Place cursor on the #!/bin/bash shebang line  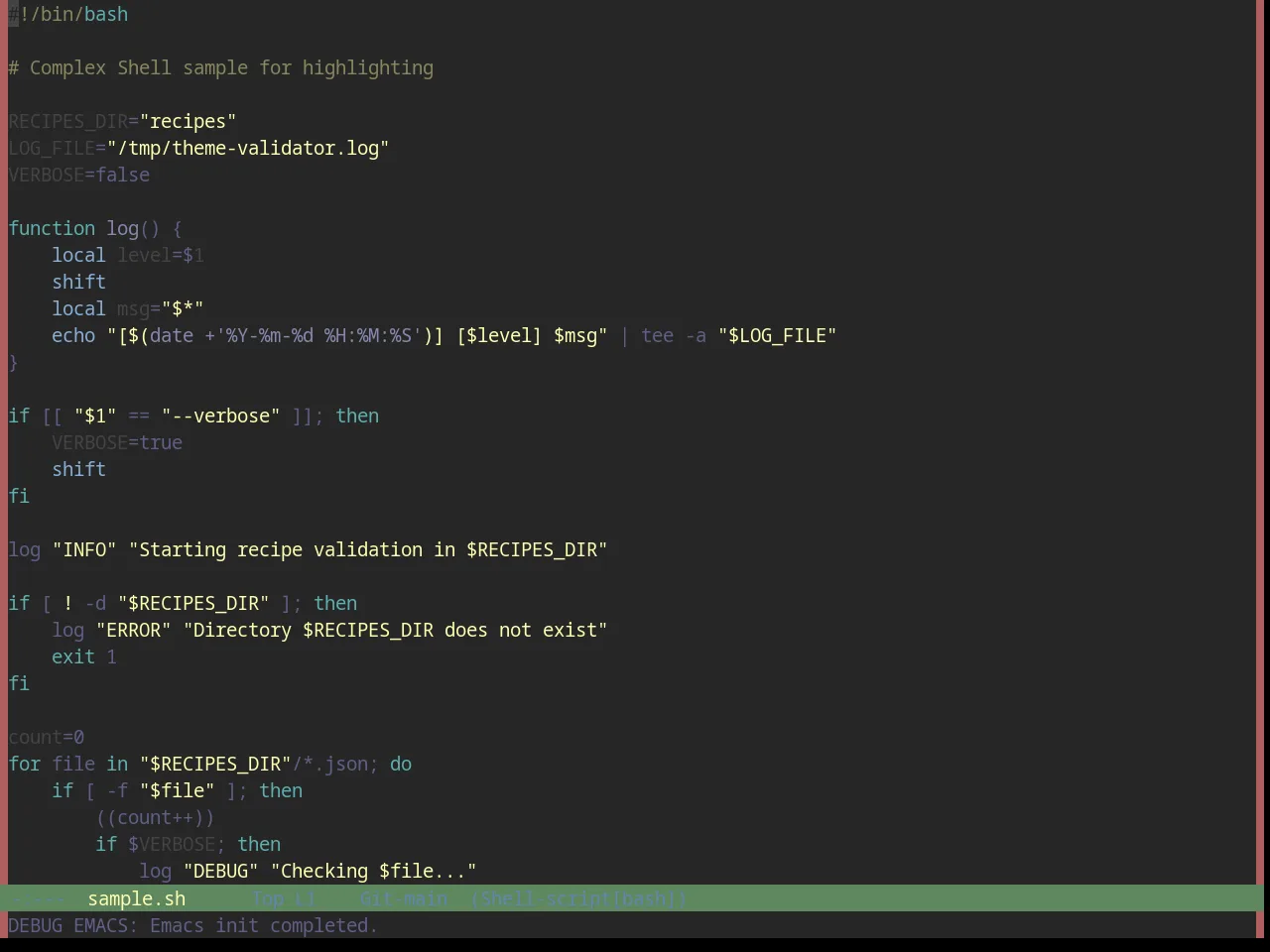[x=68, y=15]
